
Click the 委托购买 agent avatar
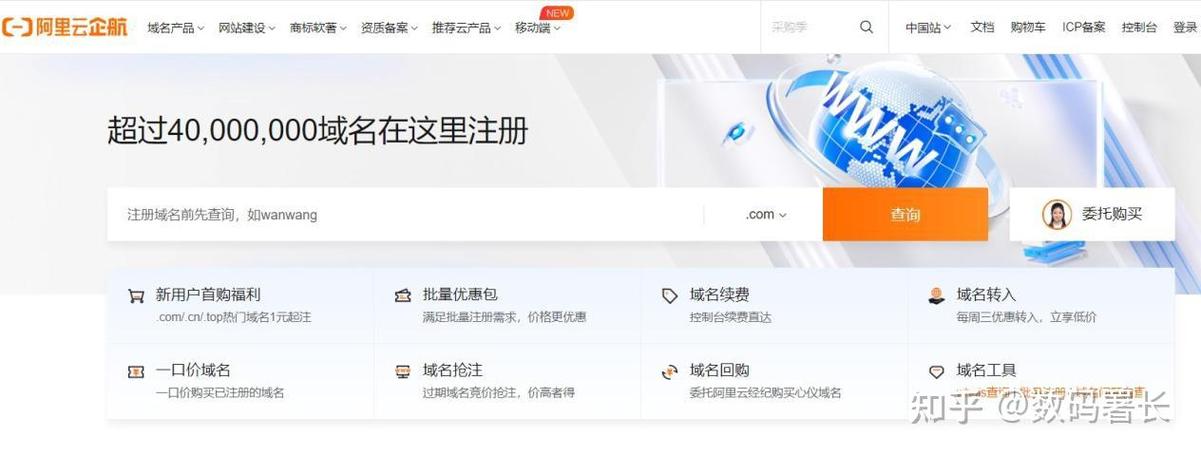1057,214
